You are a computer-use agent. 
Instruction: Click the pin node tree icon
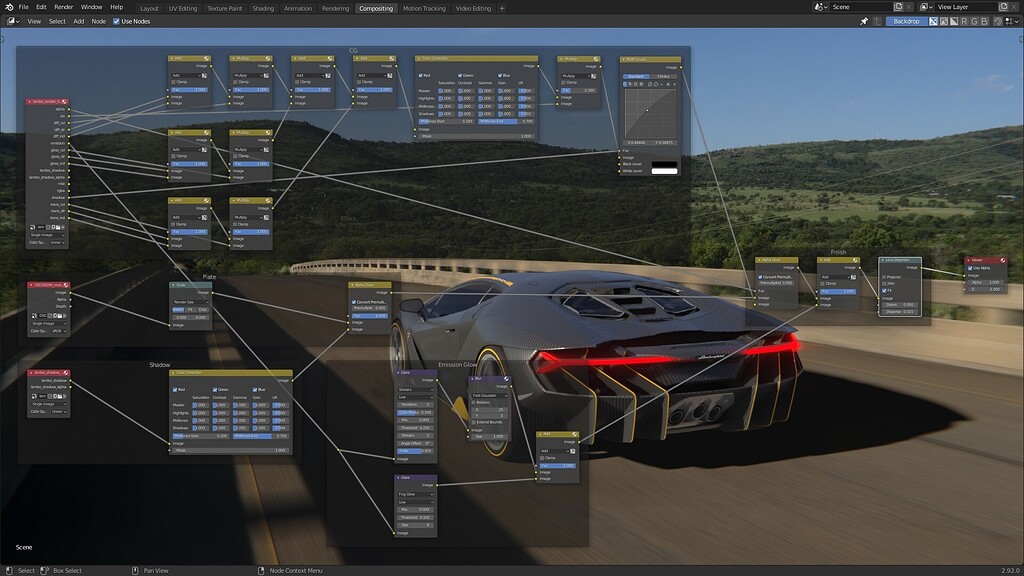point(864,21)
